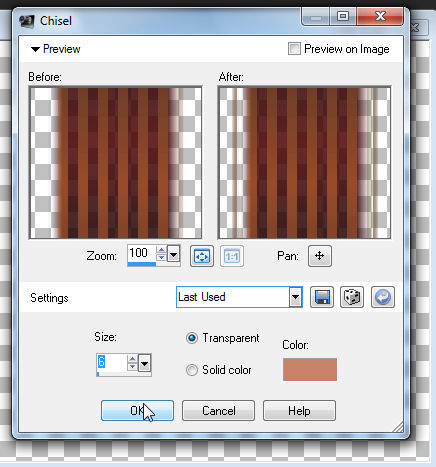This screenshot has width=436, height=467.
Task: Collapse the Preview section triangle
Action: pos(35,50)
